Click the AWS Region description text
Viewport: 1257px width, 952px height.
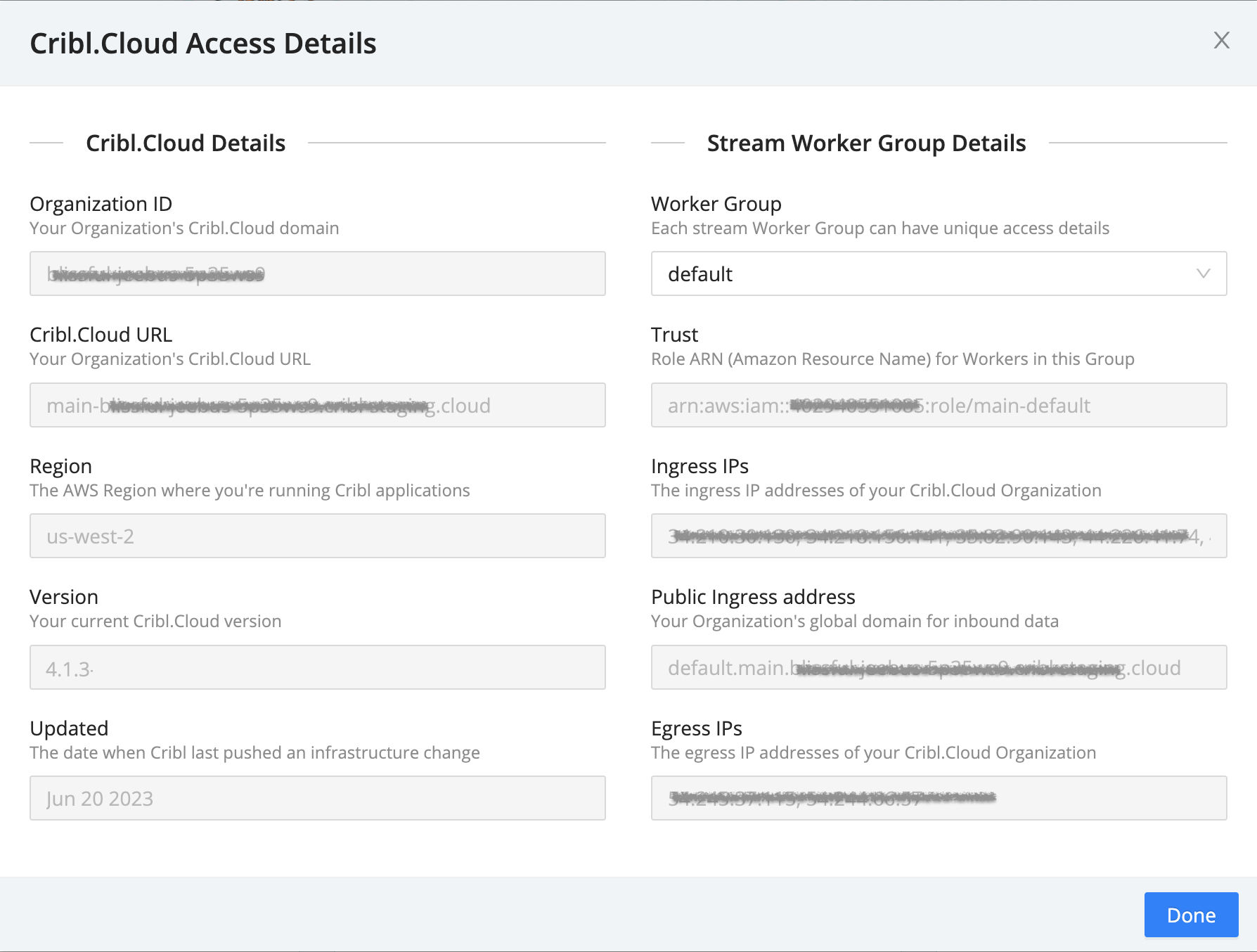click(x=250, y=491)
